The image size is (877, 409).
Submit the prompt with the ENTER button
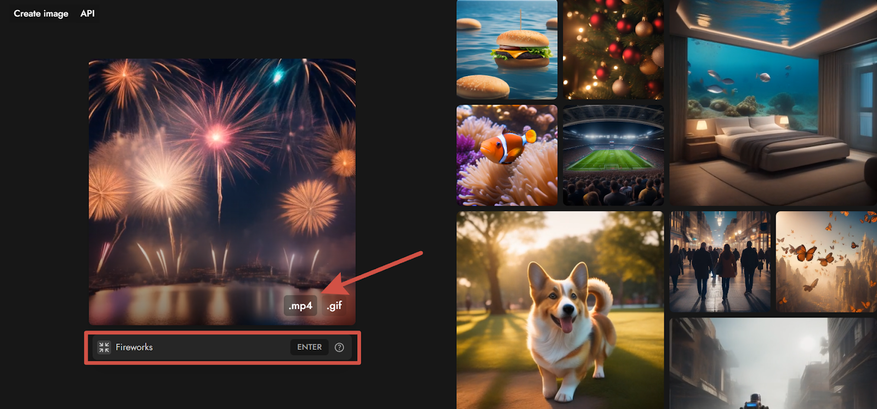(x=309, y=347)
